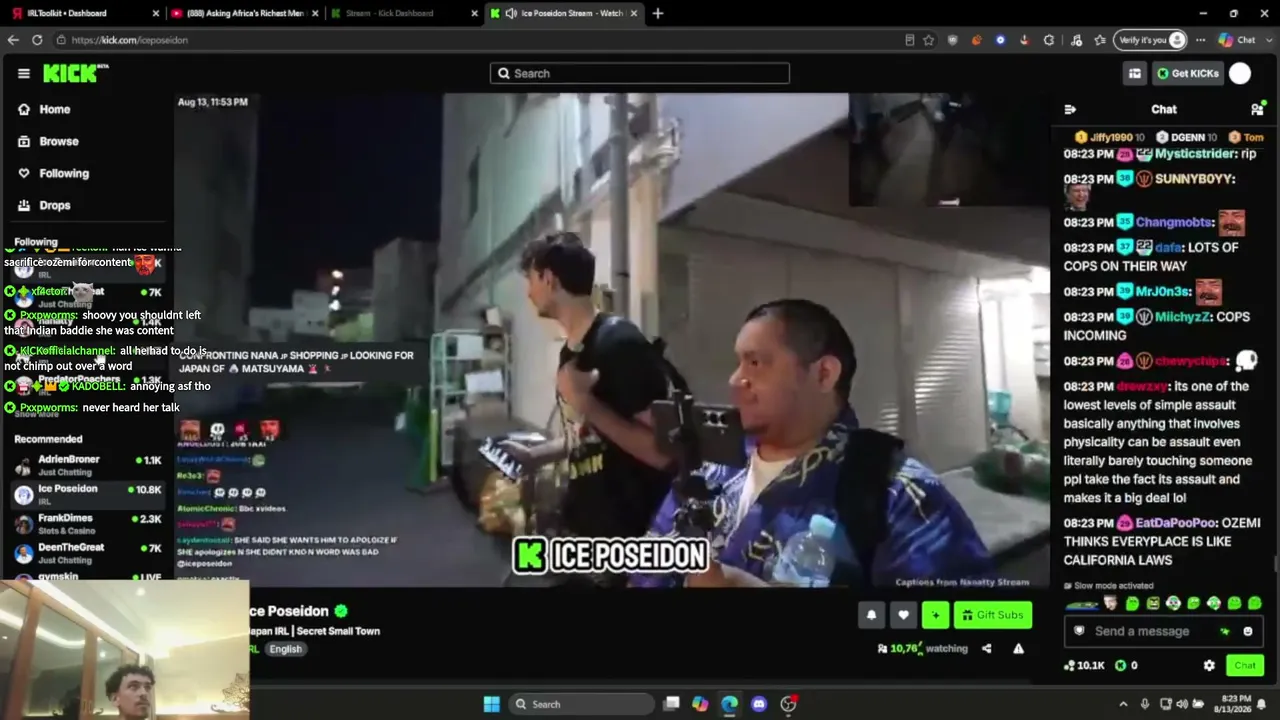Follow Ice Poseidon with the heart button
1280x720 pixels.
click(903, 615)
